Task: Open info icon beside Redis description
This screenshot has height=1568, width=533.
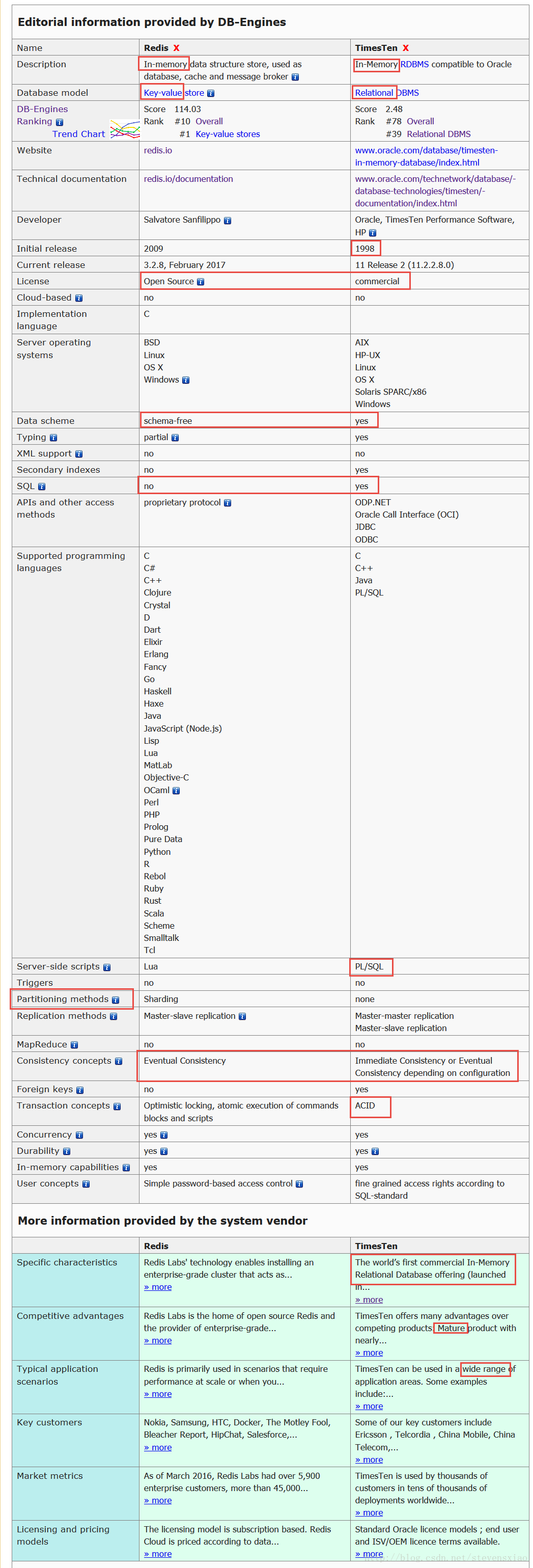Action: (295, 77)
